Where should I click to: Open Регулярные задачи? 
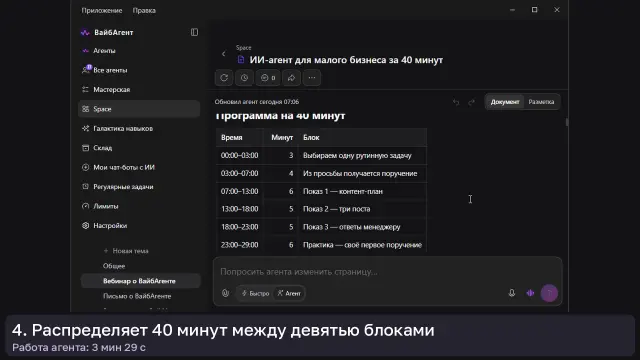(x=123, y=187)
